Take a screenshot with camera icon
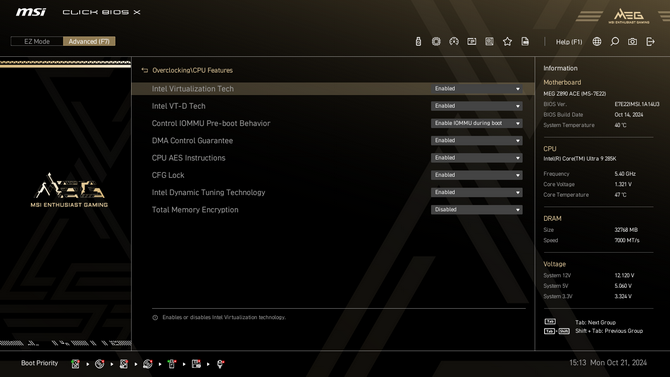This screenshot has height=377, width=670. (x=632, y=41)
